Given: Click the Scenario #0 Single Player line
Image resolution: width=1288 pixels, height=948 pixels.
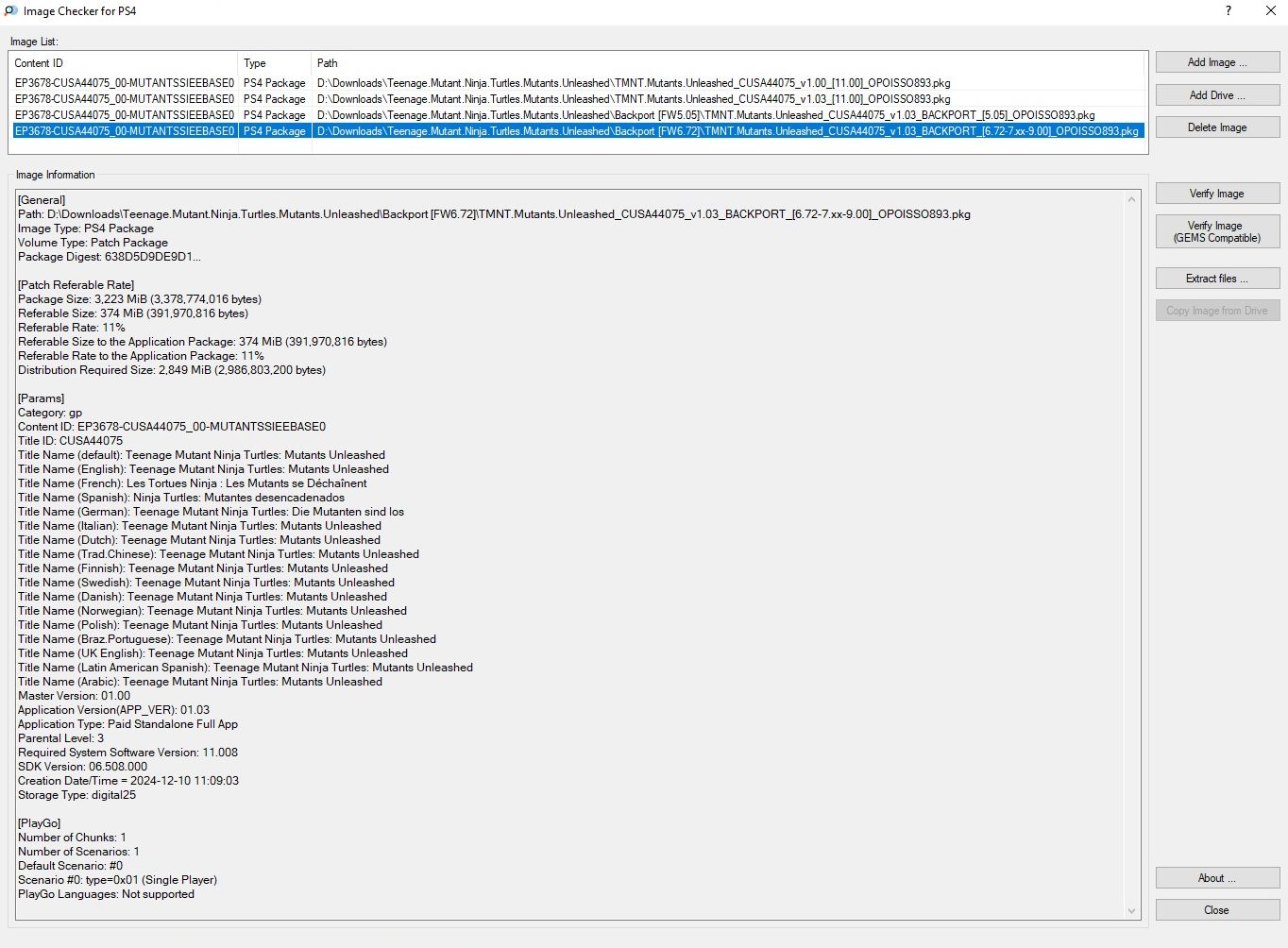Looking at the screenshot, I should pos(118,880).
